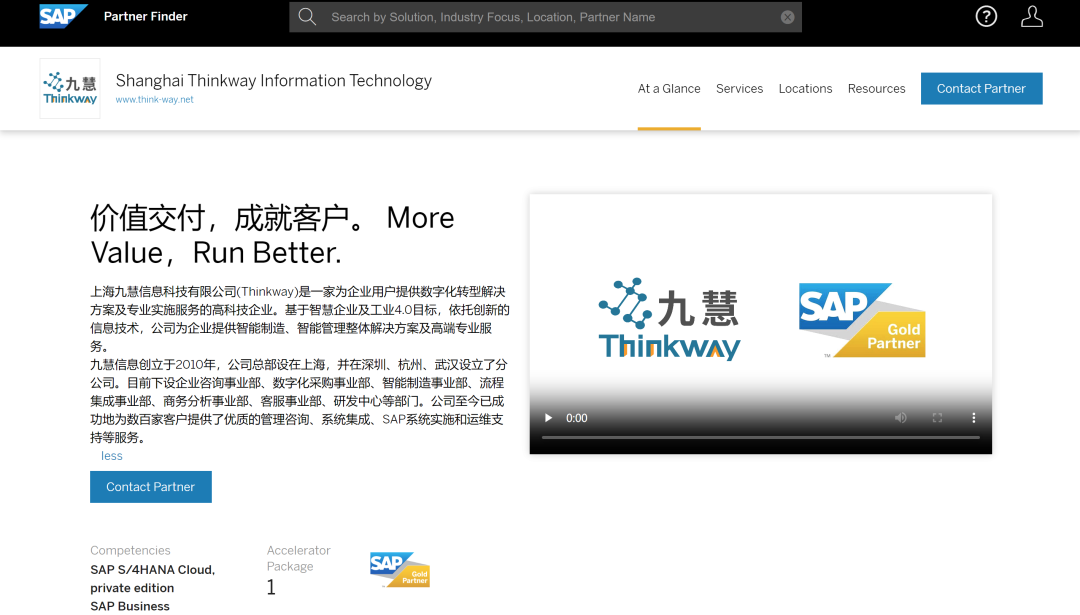Click Contact Partner button below the description
Image resolution: width=1080 pixels, height=615 pixels.
click(151, 487)
